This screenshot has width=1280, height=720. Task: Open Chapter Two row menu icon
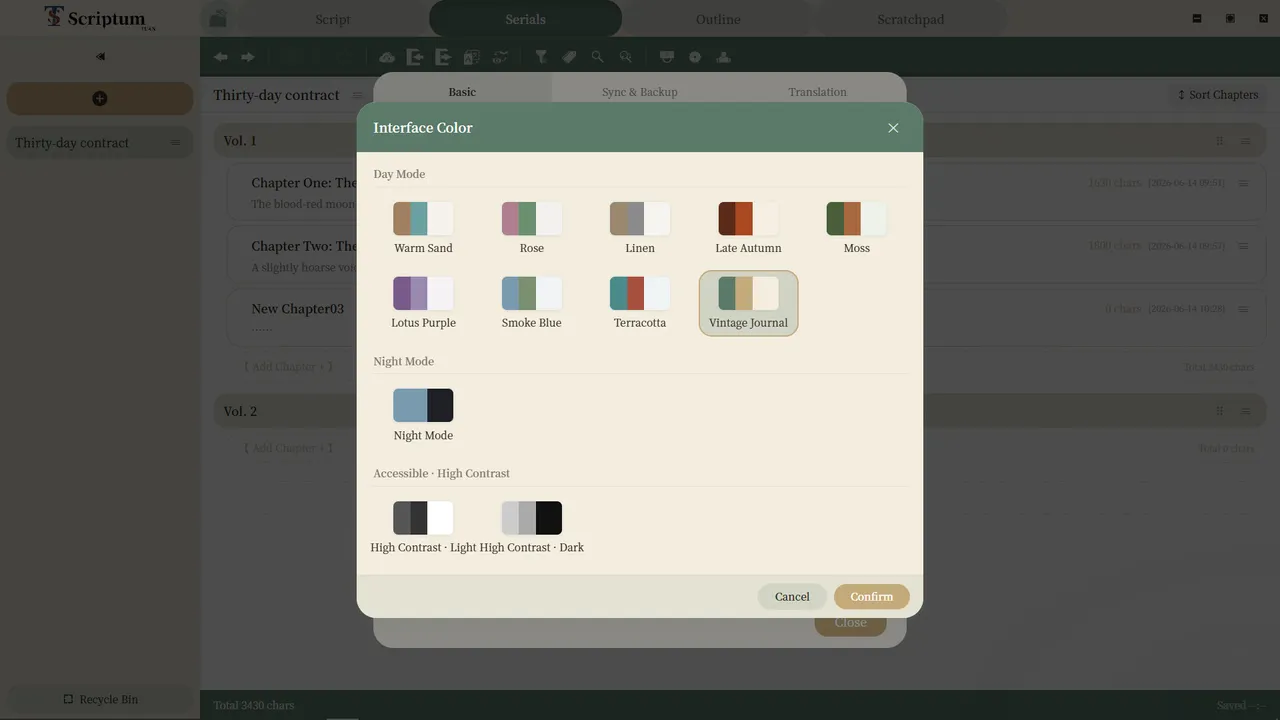[1243, 246]
